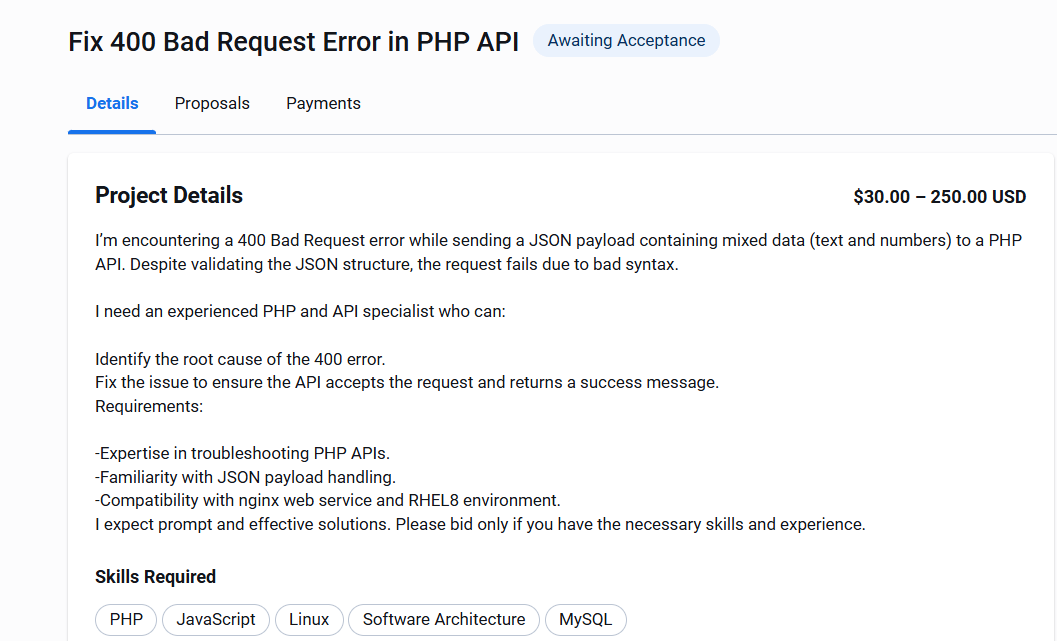Screen dimensions: 1057x641
Task: Switch to the Proposals tab
Action: (x=212, y=104)
